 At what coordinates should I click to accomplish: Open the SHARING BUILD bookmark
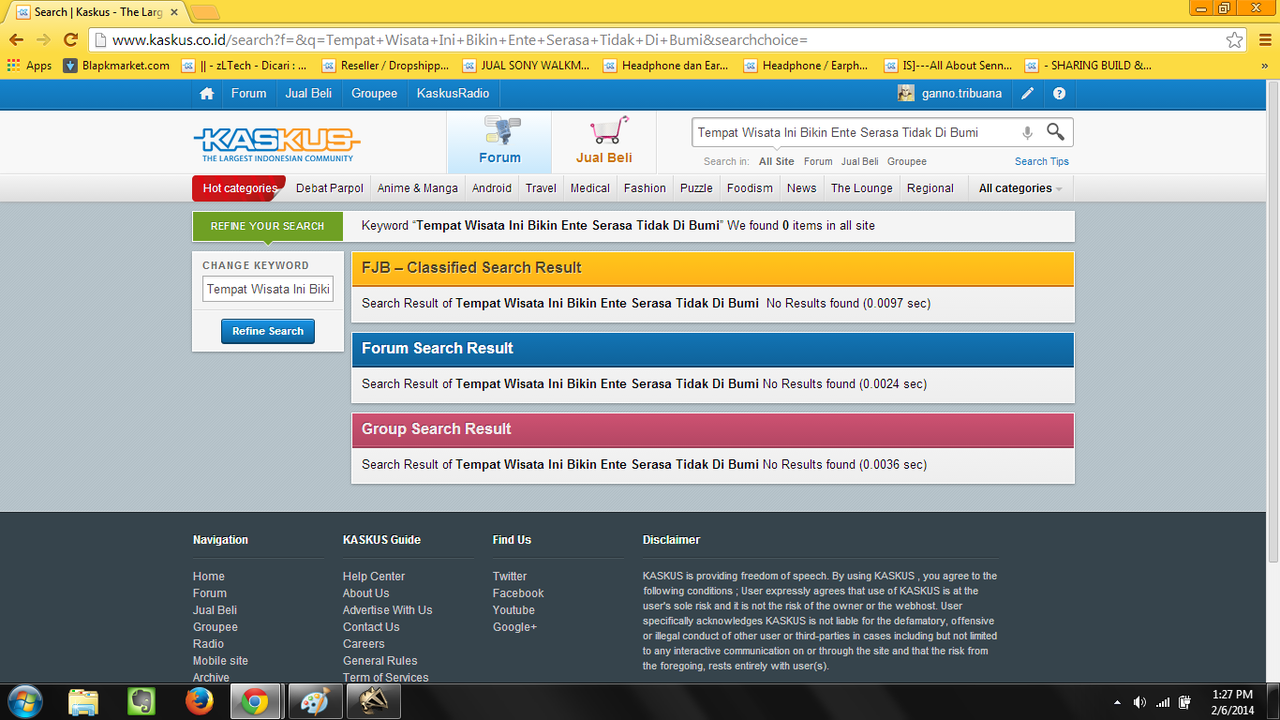coord(1088,65)
